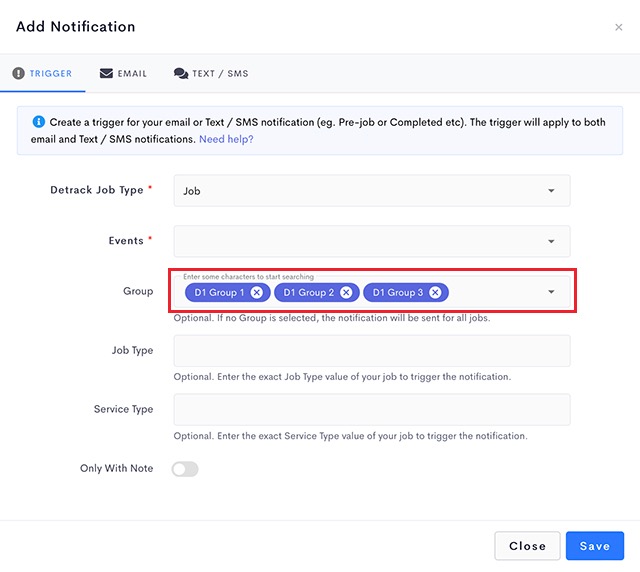Open the Detrack Job Type dropdown

coord(372,191)
